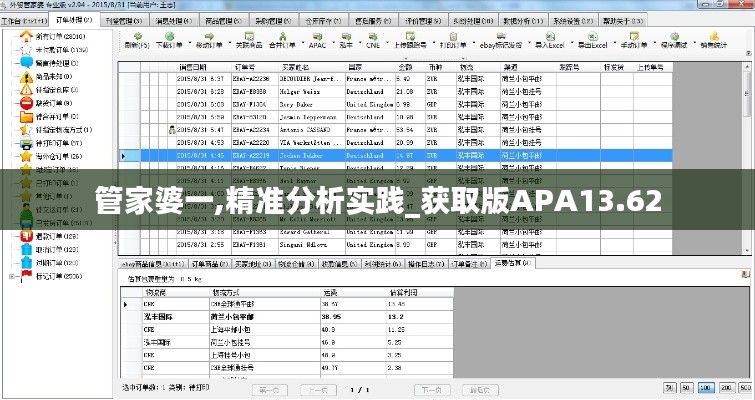Viewport: 755px width, 400px height.
Task: Open the 订单备注 detail tab
Action: [x=469, y=264]
